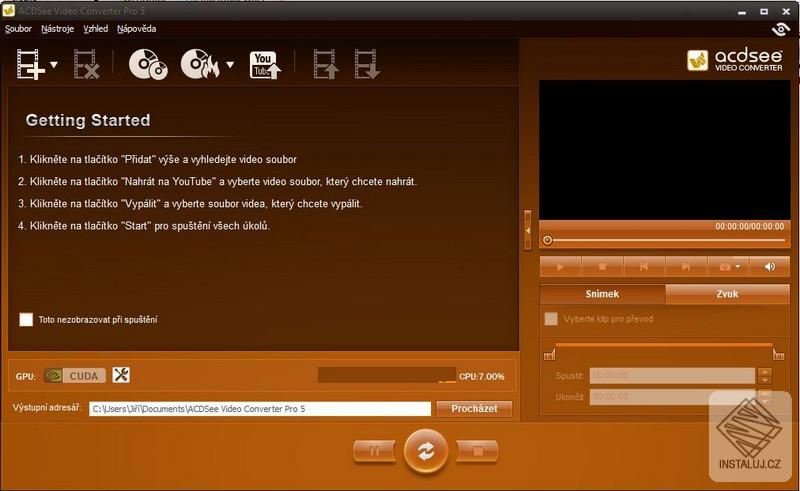Image resolution: width=800 pixels, height=491 pixels.
Task: Expand the snapshot camera dropdown arrow
Action: point(738,267)
